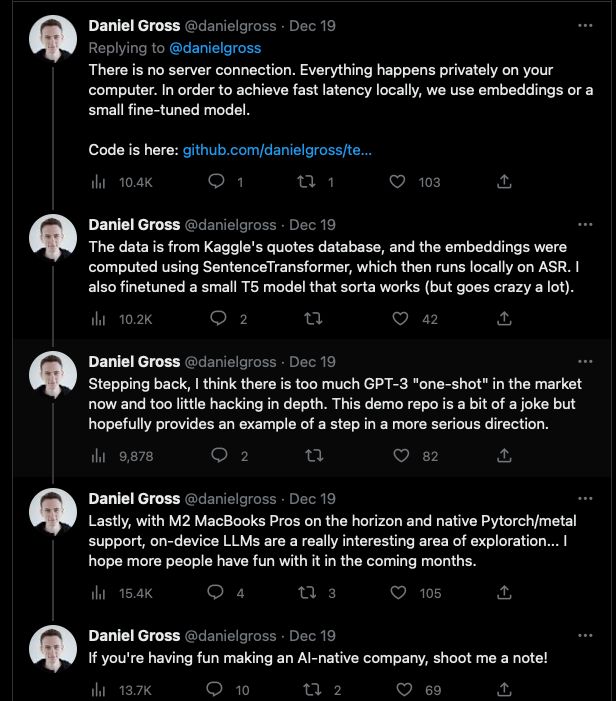Open Daniel Gross profile name on first tweet

coord(134,25)
